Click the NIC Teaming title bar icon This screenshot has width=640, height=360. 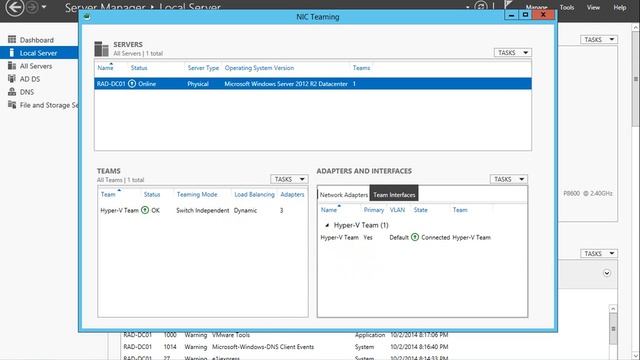coord(87,17)
